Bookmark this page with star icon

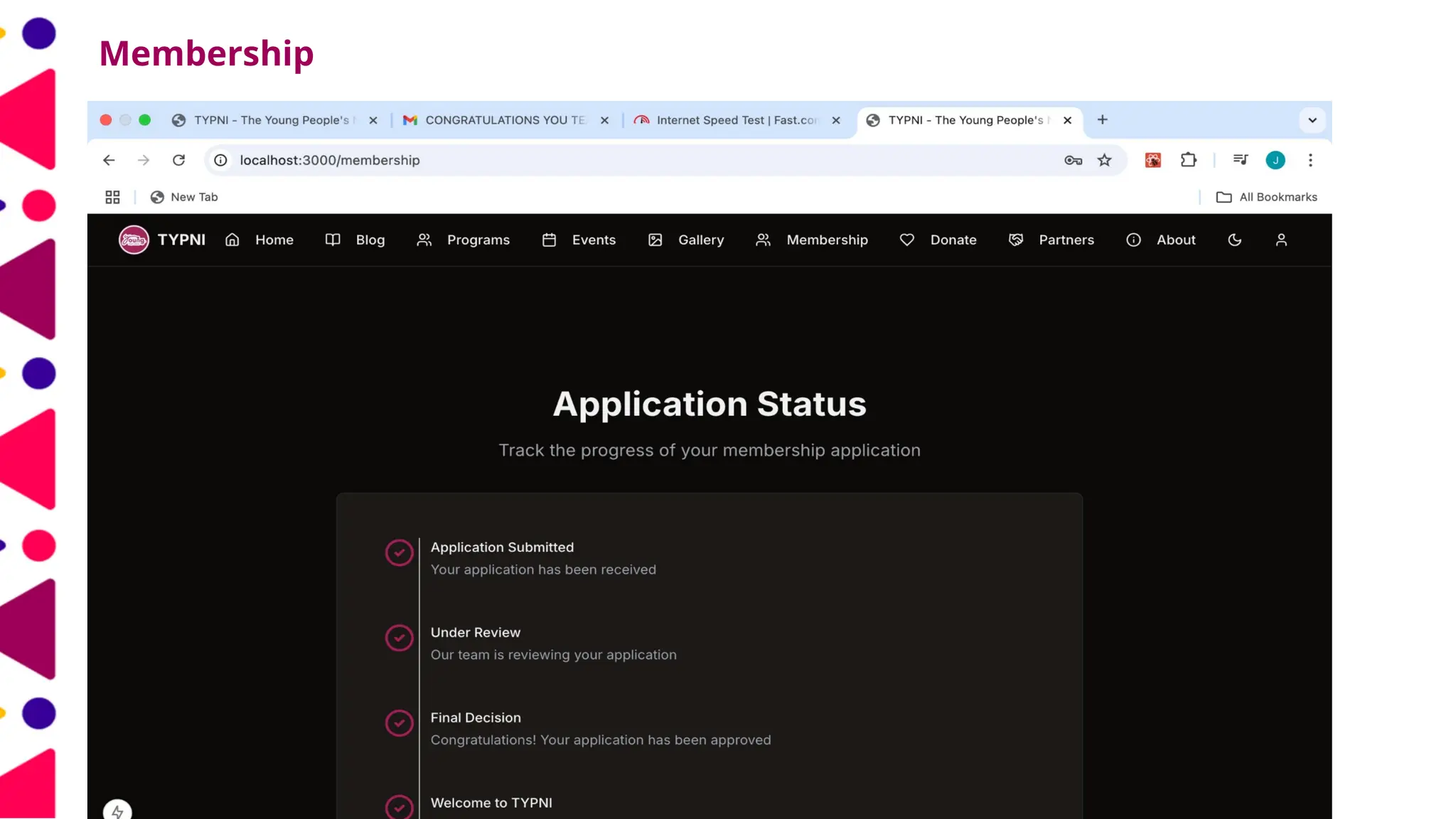point(1104,161)
